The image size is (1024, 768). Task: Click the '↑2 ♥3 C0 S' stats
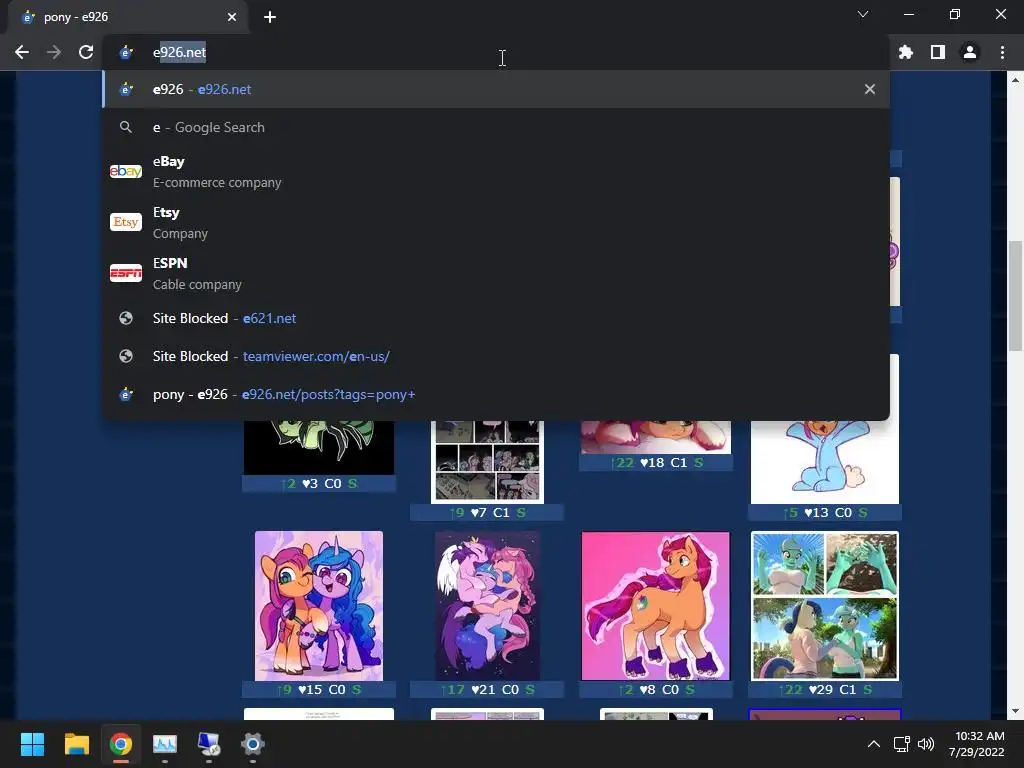click(319, 483)
